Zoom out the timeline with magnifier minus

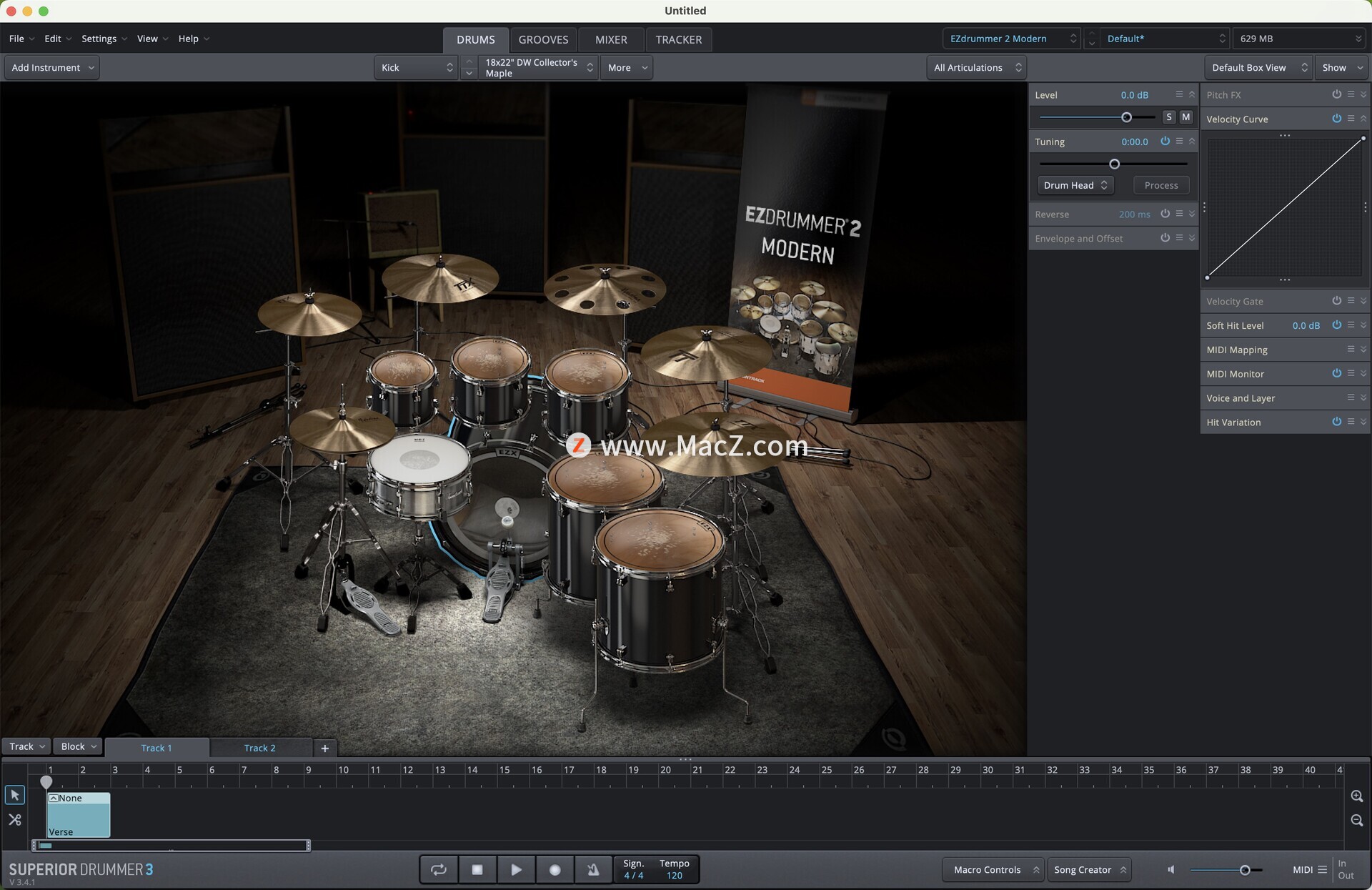tap(1356, 820)
